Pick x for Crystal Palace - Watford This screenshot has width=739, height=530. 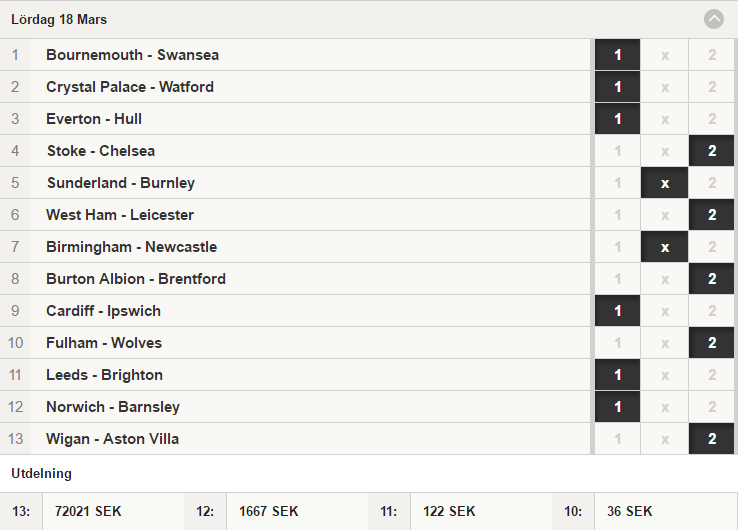665,87
